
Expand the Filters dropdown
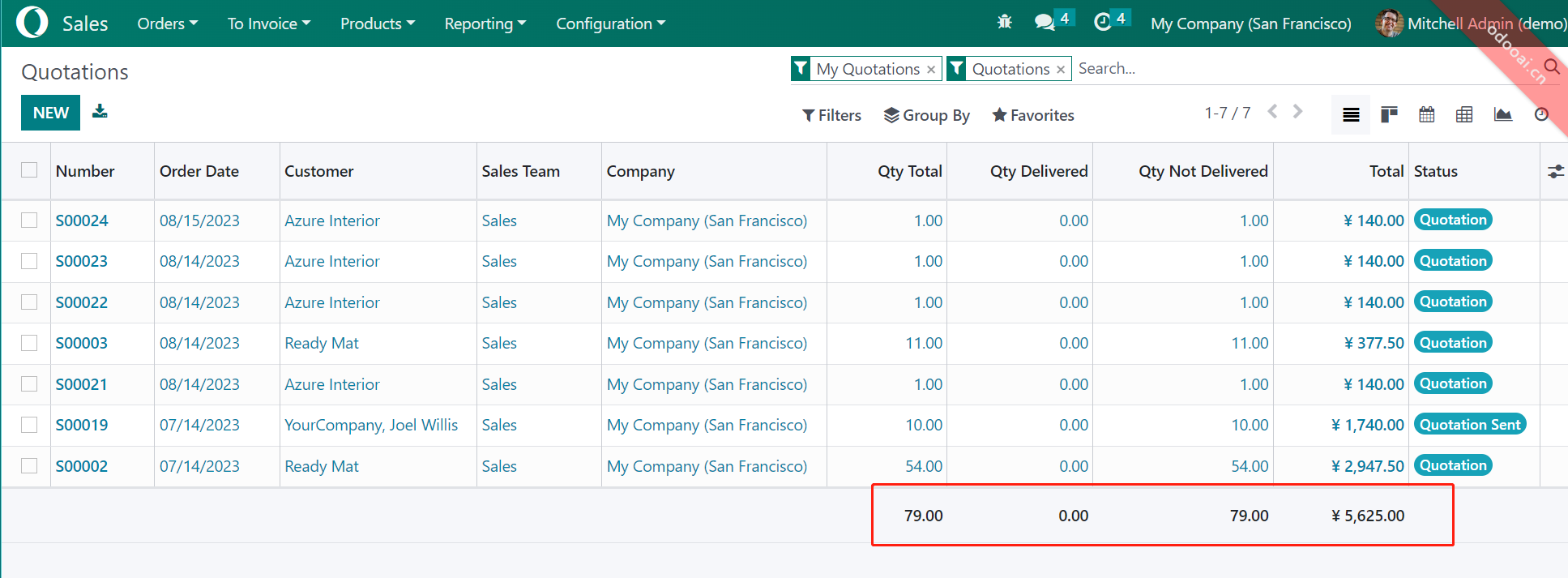click(x=831, y=115)
